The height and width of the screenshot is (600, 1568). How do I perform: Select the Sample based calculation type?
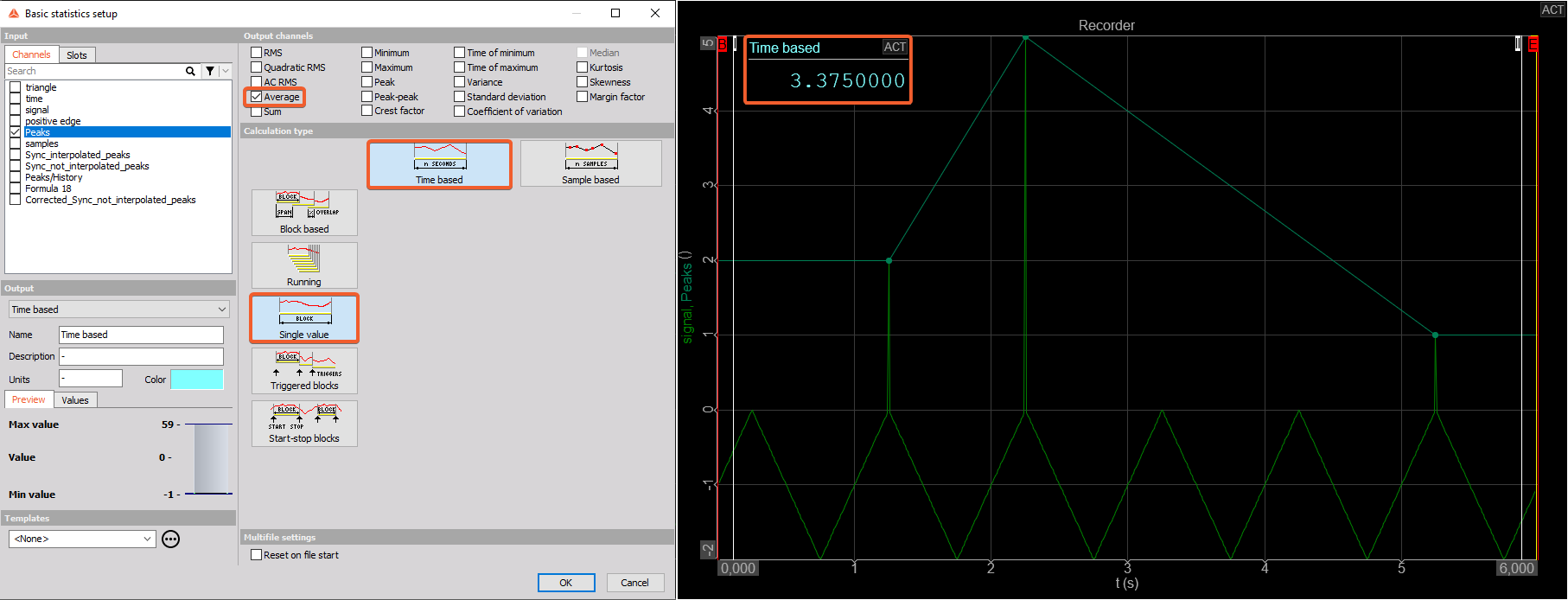tap(590, 164)
